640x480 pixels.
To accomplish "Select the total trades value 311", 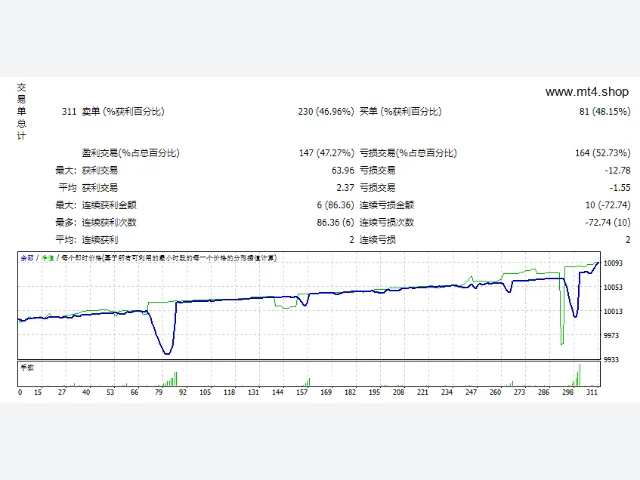I will 69,111.
